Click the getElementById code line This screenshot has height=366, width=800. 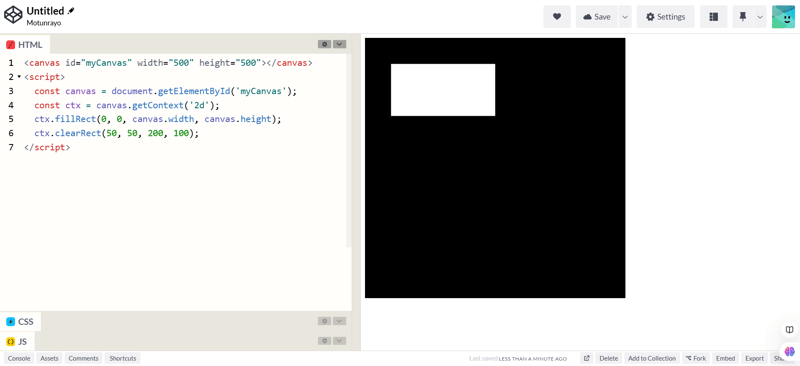(x=165, y=91)
